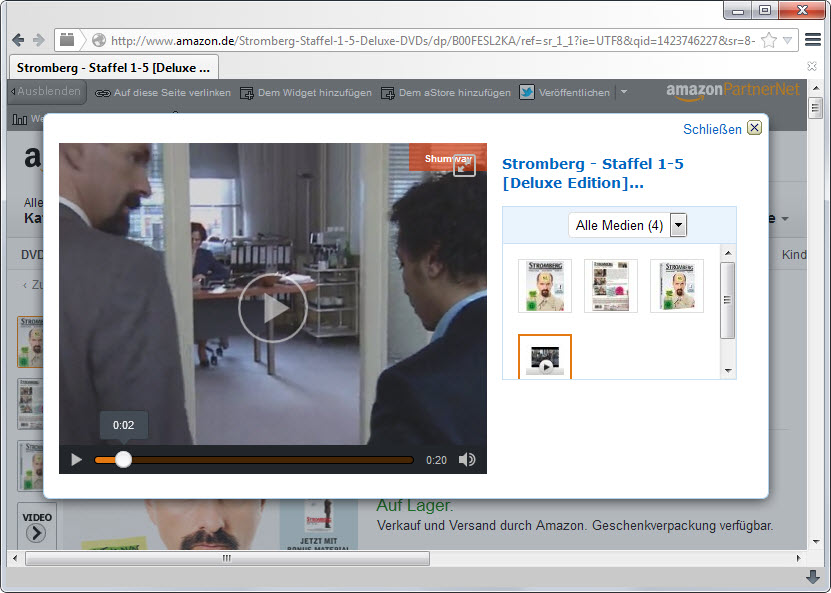Open the browser hamburger menu

click(812, 40)
